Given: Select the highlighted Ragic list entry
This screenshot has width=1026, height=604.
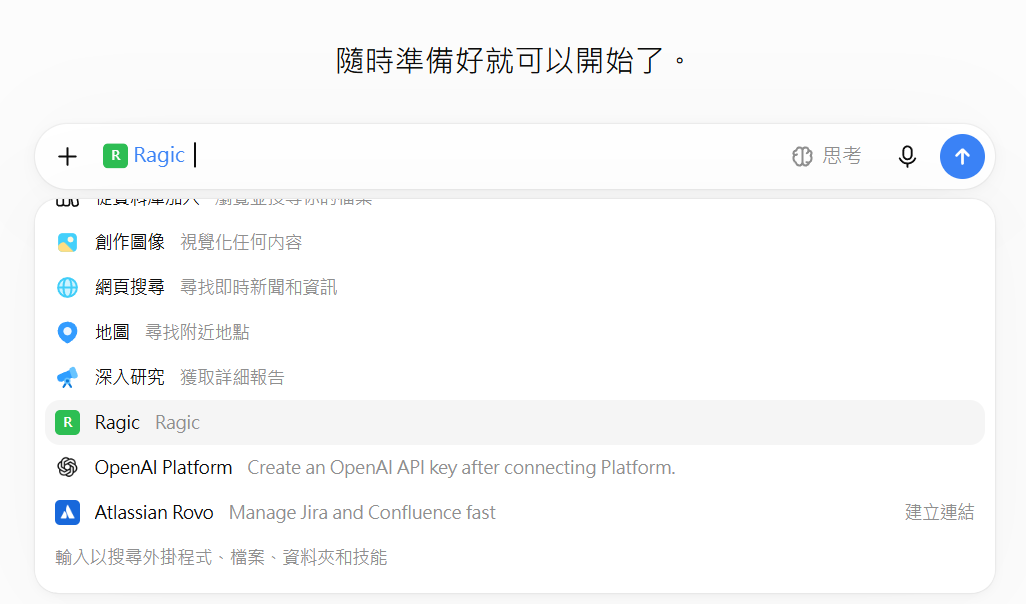Looking at the screenshot, I should (514, 423).
